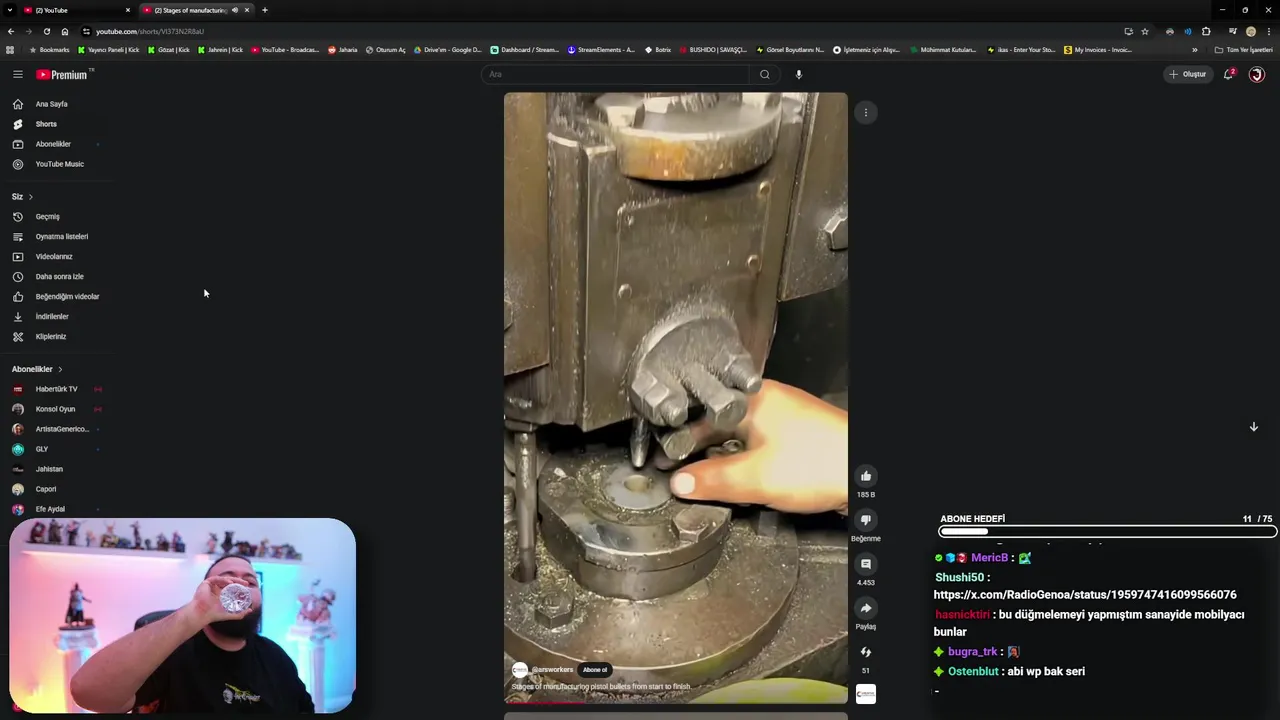Click the Oluştur create button
Screen dimensions: 1280x720
[1188, 74]
